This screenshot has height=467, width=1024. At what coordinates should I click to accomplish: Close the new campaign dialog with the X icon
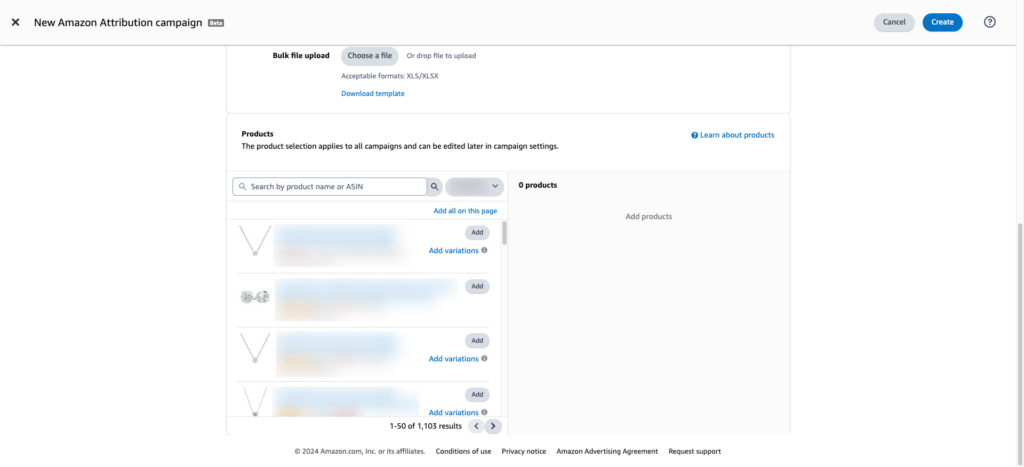tap(16, 22)
